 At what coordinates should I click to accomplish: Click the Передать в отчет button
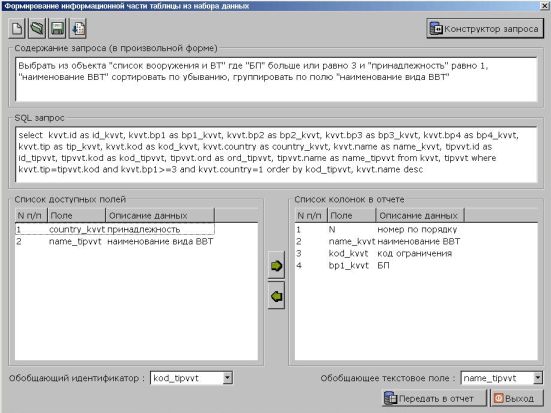click(x=434, y=399)
